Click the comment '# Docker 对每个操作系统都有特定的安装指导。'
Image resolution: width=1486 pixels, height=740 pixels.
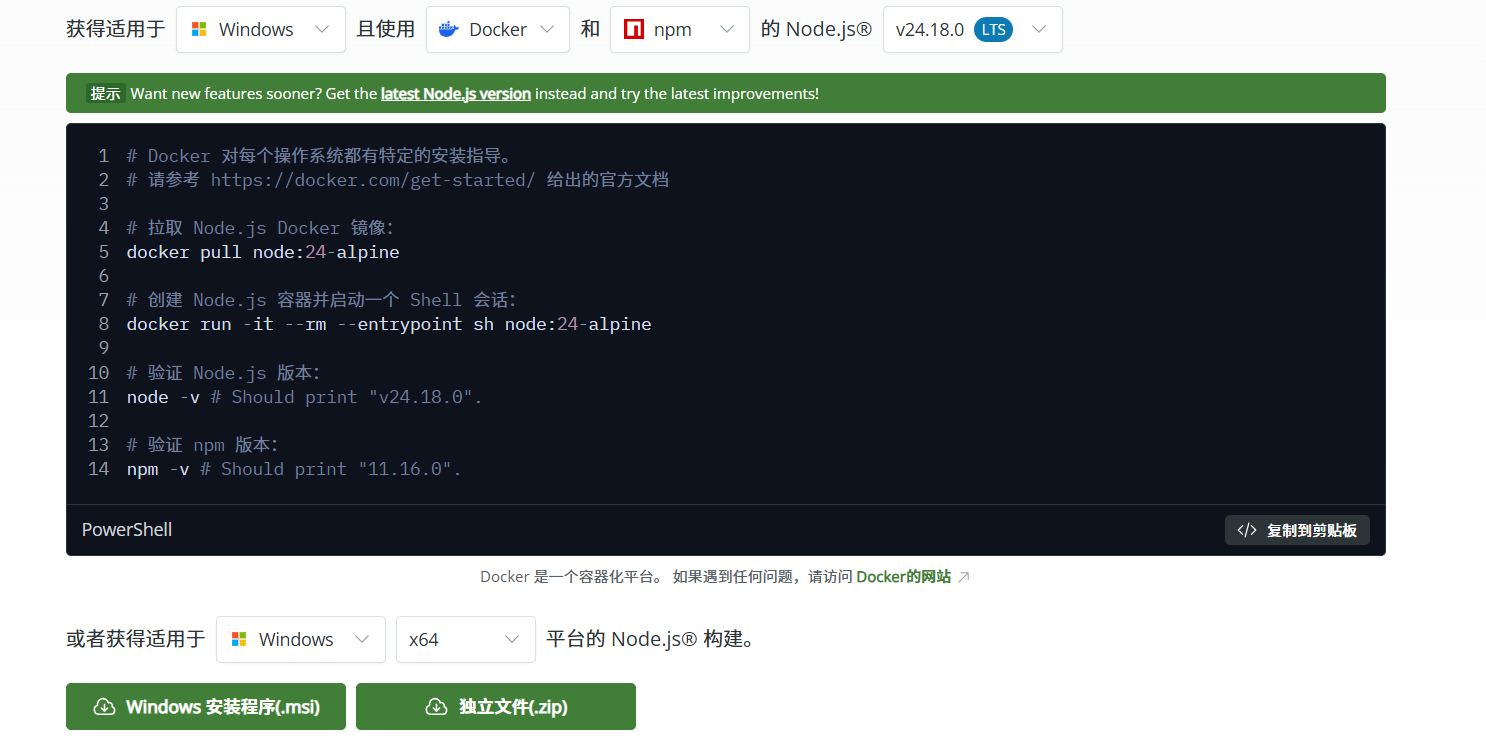point(319,156)
